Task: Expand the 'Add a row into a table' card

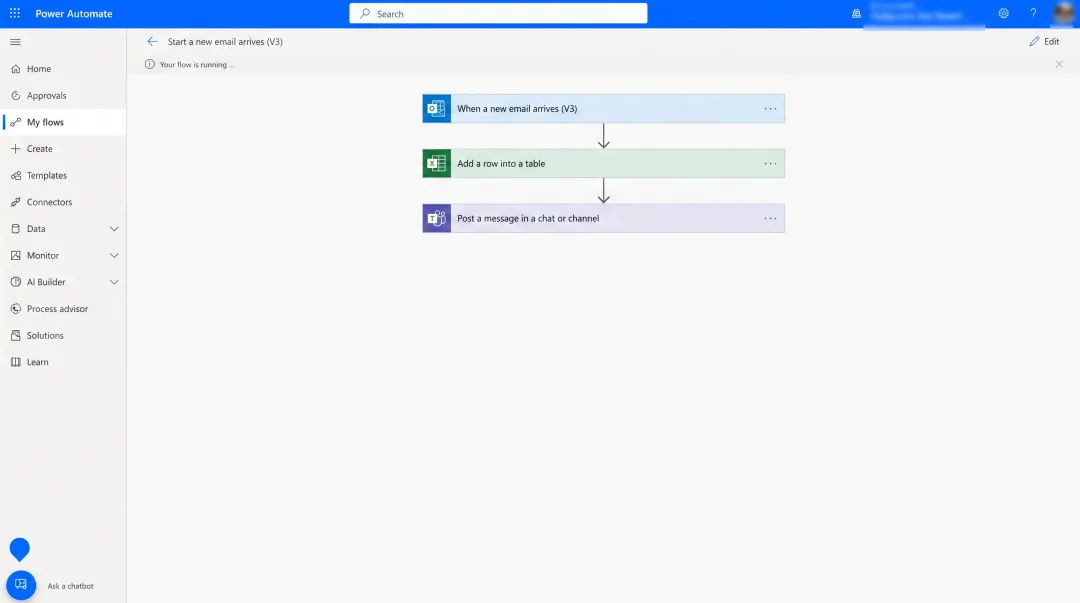Action: [x=603, y=163]
